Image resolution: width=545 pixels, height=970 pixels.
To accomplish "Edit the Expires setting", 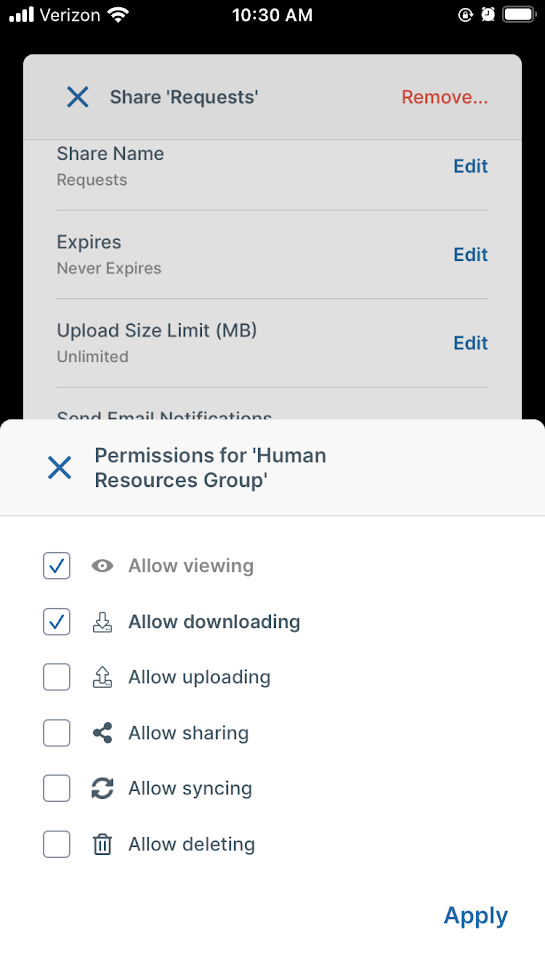I will [x=471, y=254].
